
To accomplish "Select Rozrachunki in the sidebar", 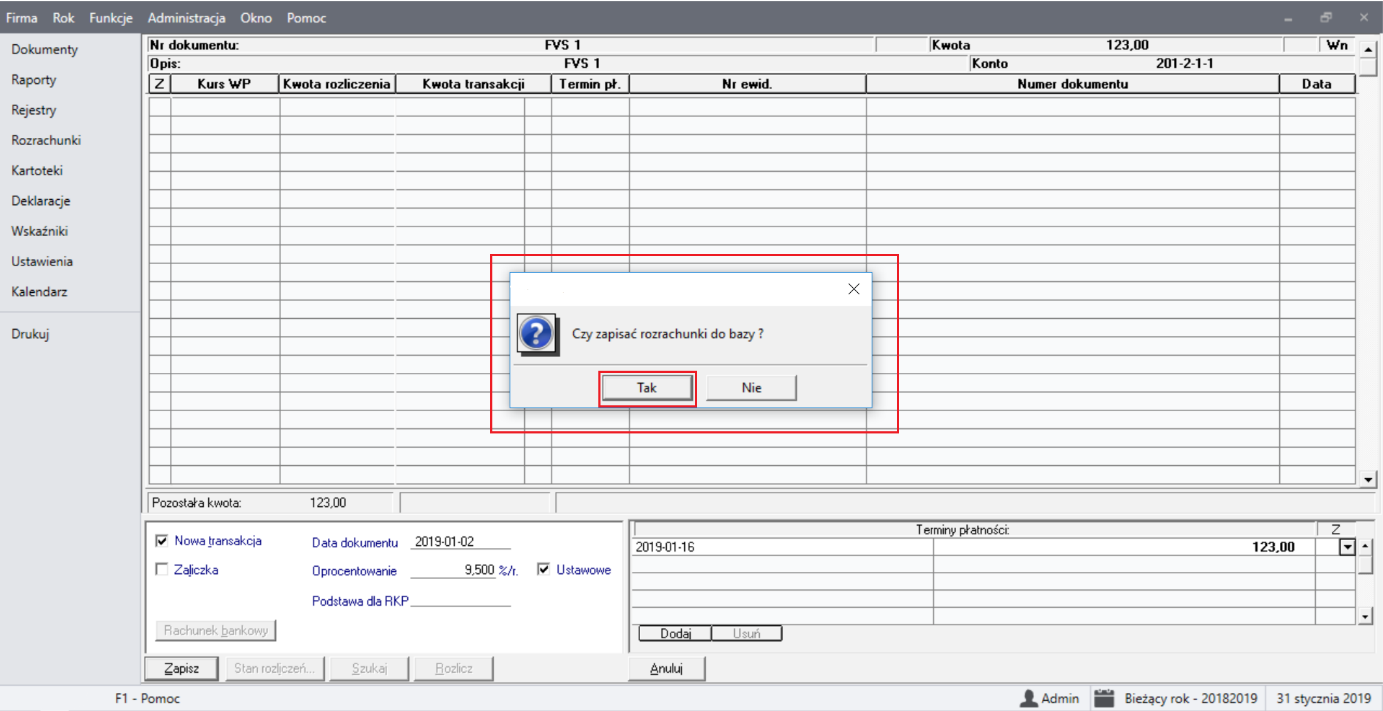I will pyautogui.click(x=46, y=141).
